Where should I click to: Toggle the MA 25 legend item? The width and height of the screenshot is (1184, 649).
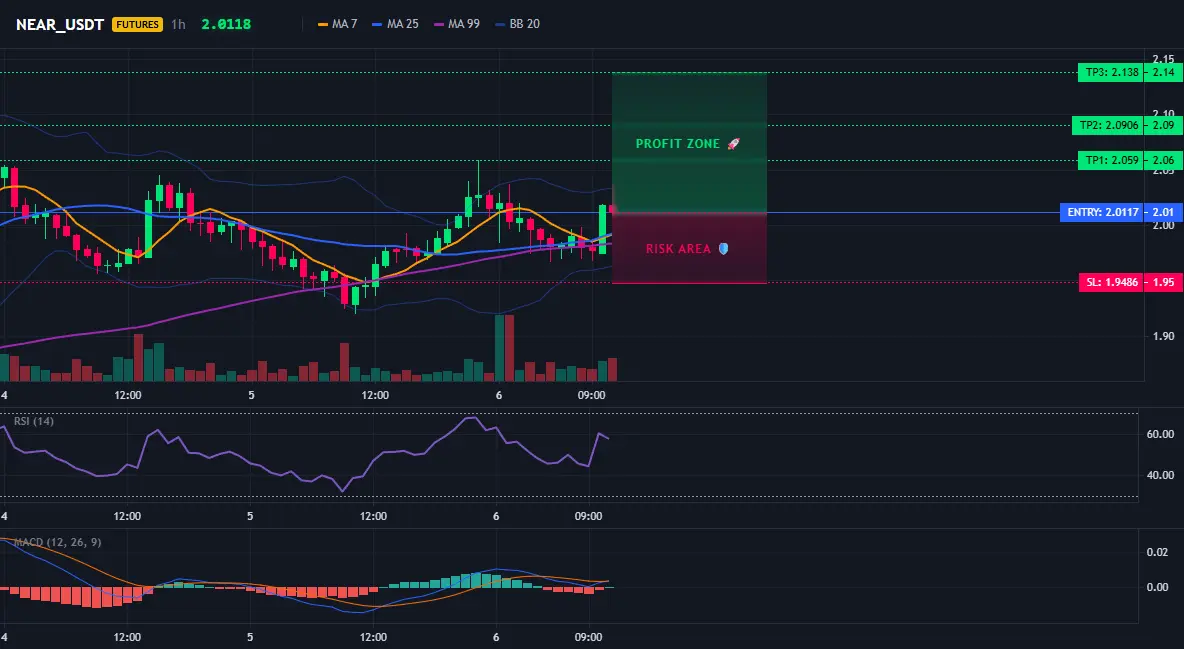coord(395,24)
